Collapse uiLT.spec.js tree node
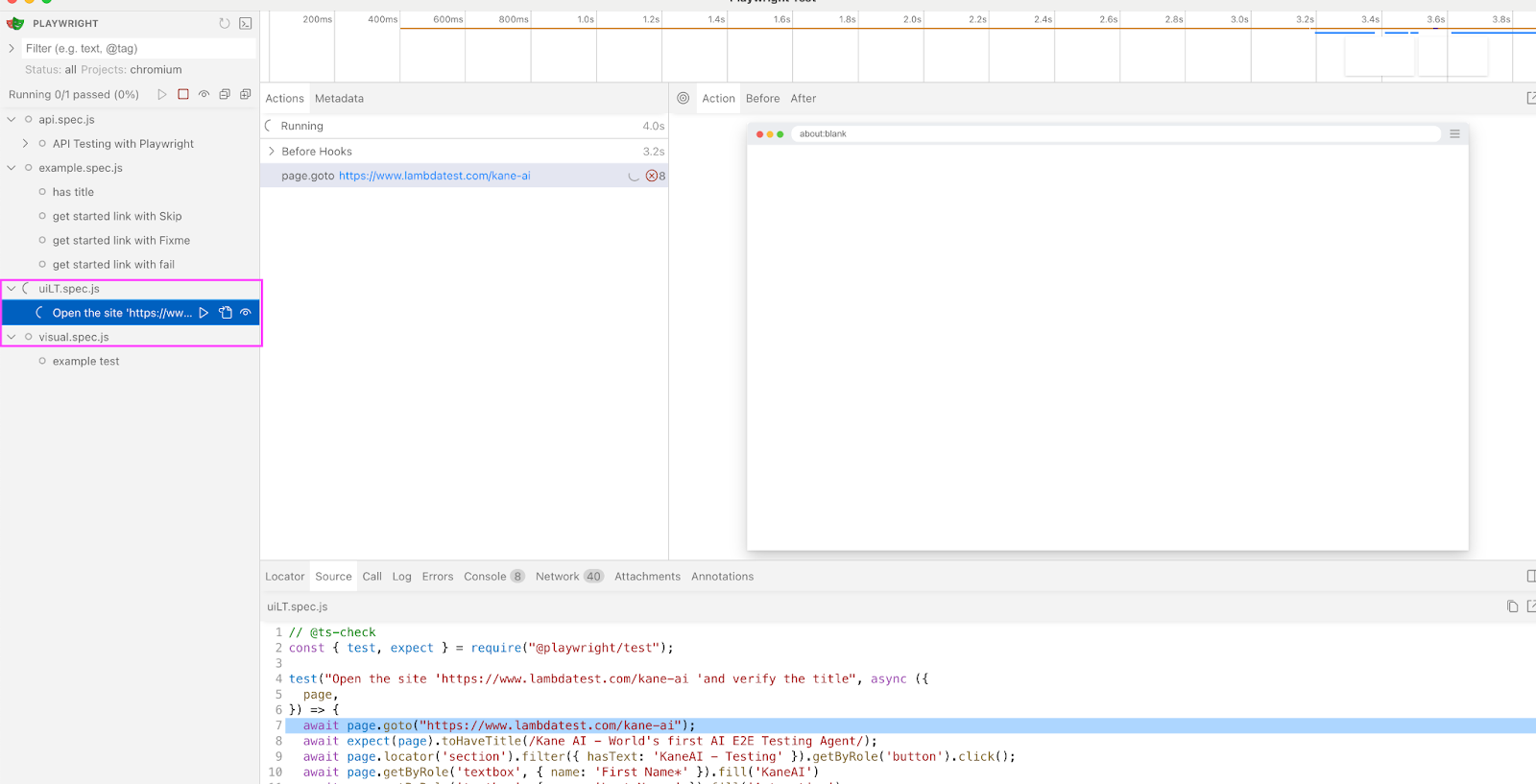 (x=12, y=289)
